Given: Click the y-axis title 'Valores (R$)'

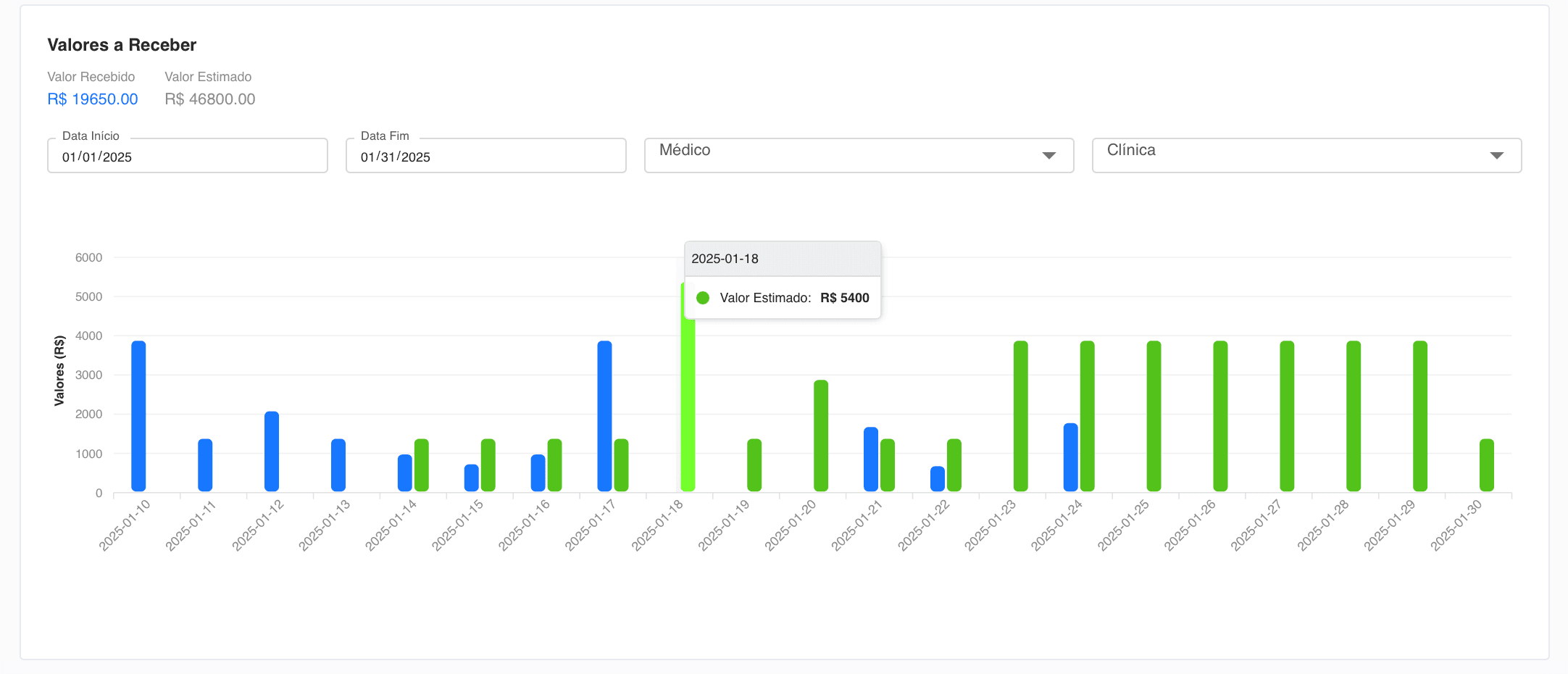Looking at the screenshot, I should point(59,370).
